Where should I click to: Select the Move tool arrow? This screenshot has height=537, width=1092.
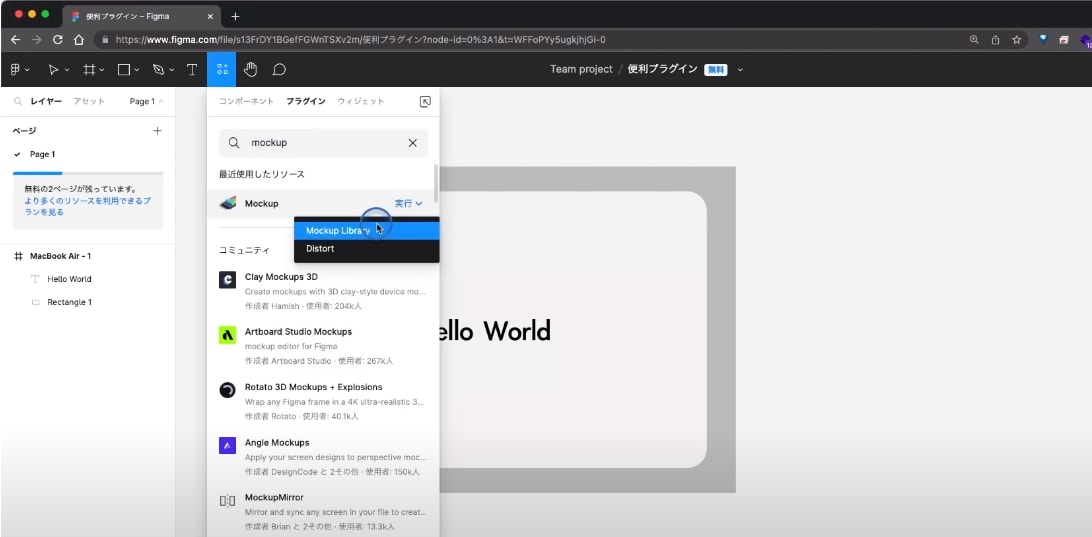click(54, 70)
